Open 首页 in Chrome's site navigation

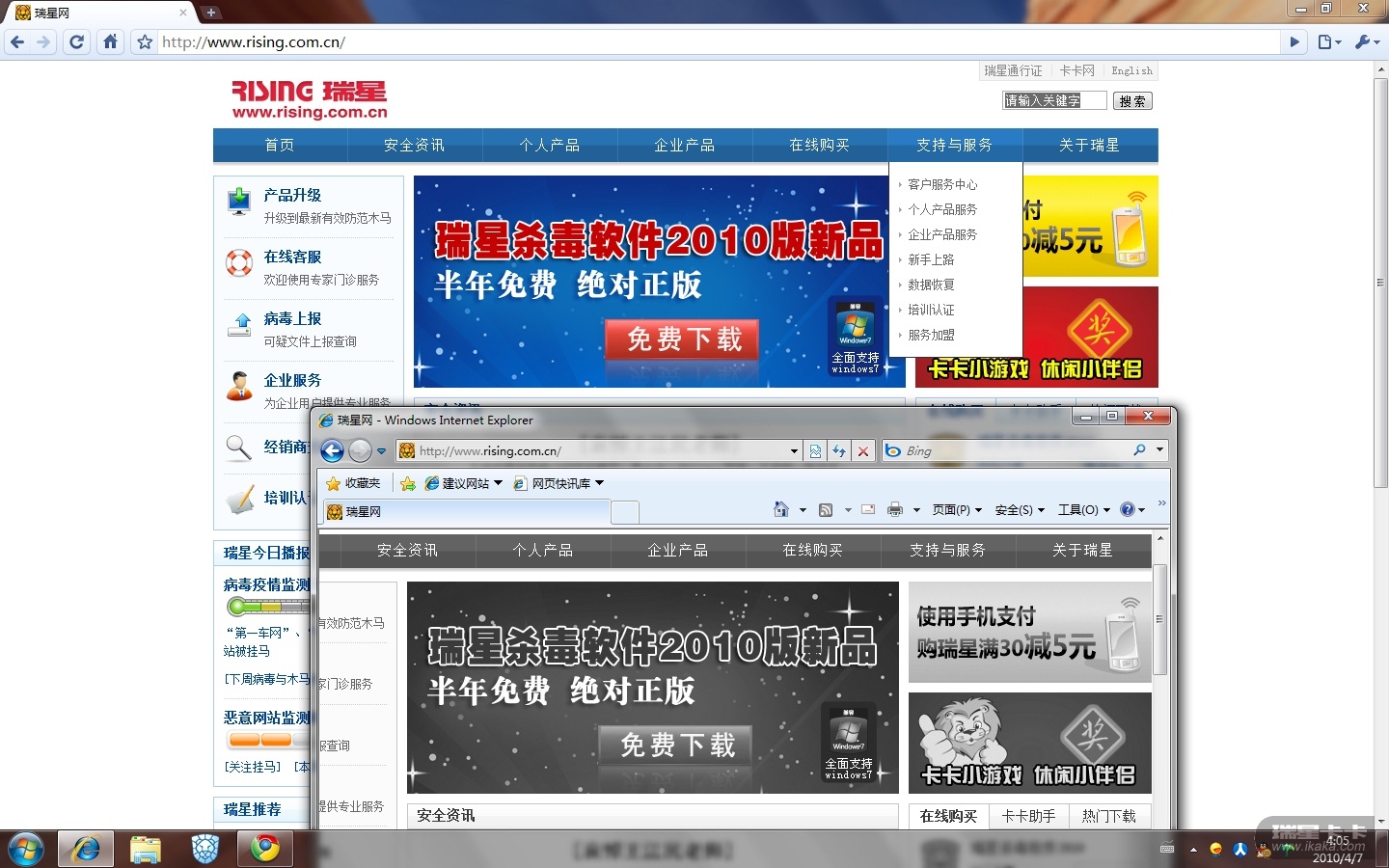(280, 145)
